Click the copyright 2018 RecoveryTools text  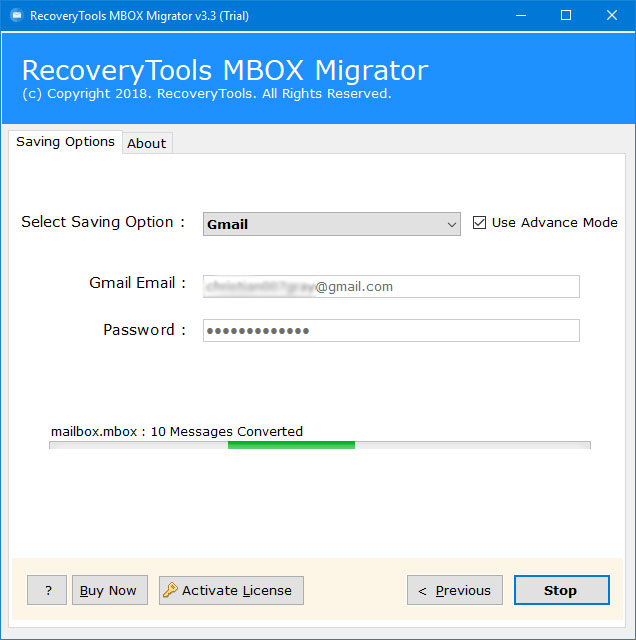[x=207, y=94]
